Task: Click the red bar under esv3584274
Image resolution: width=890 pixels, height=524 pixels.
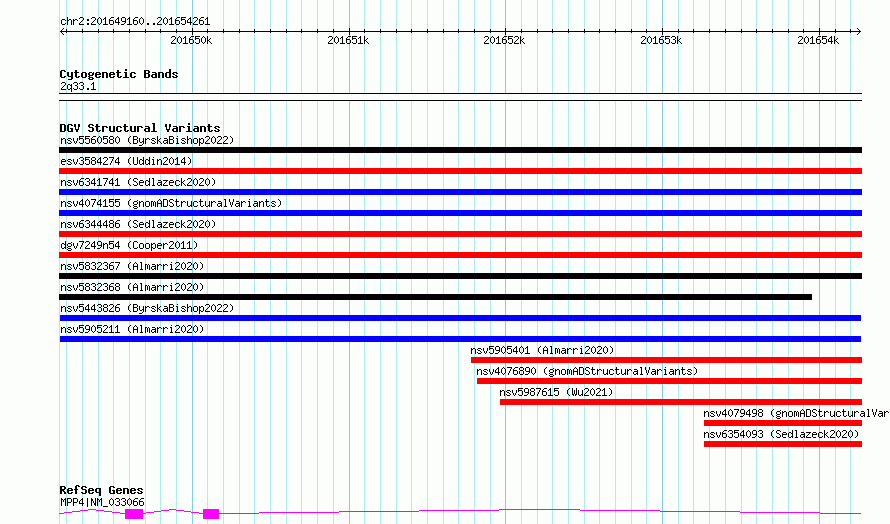Action: 460,171
